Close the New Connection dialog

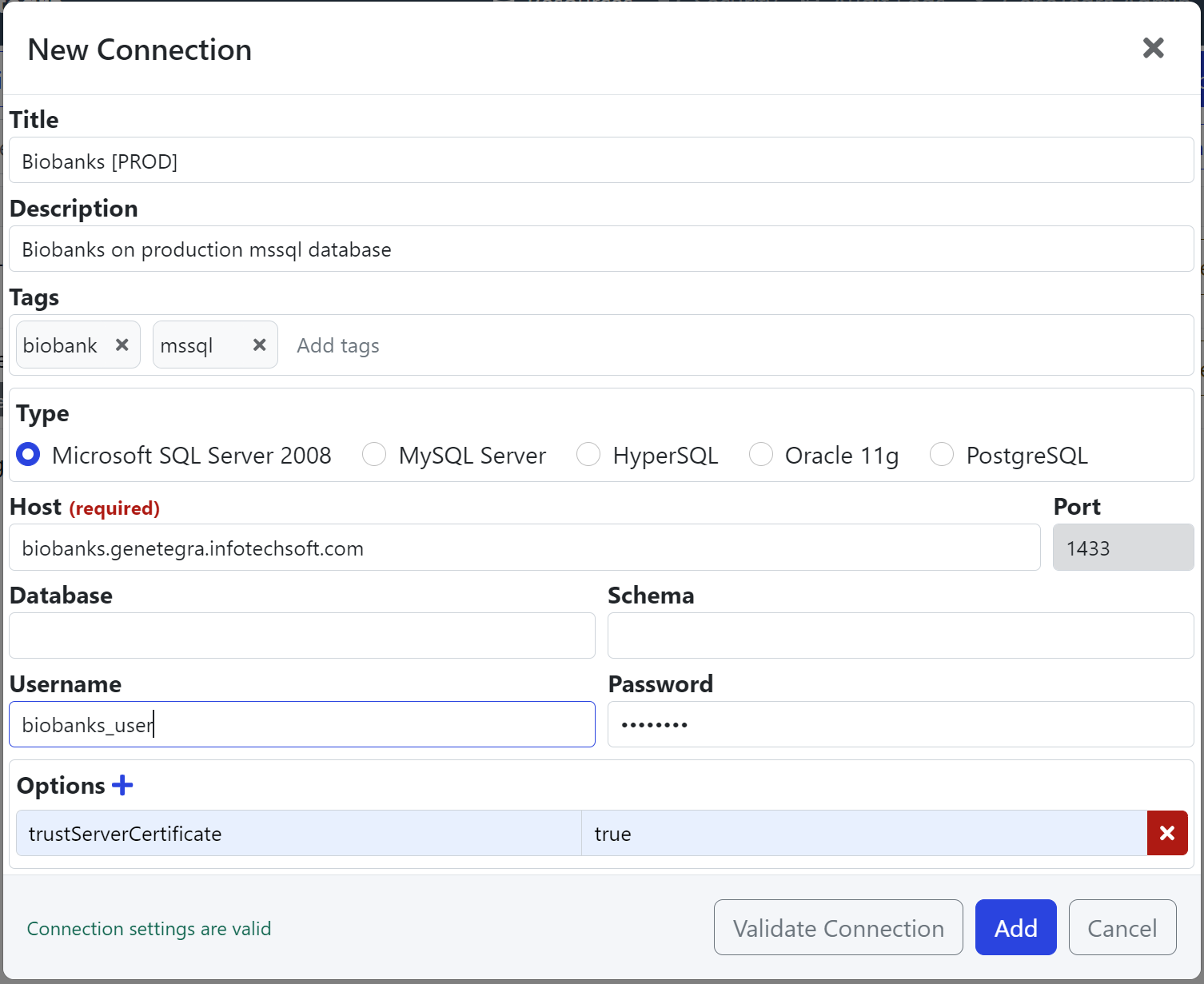coord(1154,48)
